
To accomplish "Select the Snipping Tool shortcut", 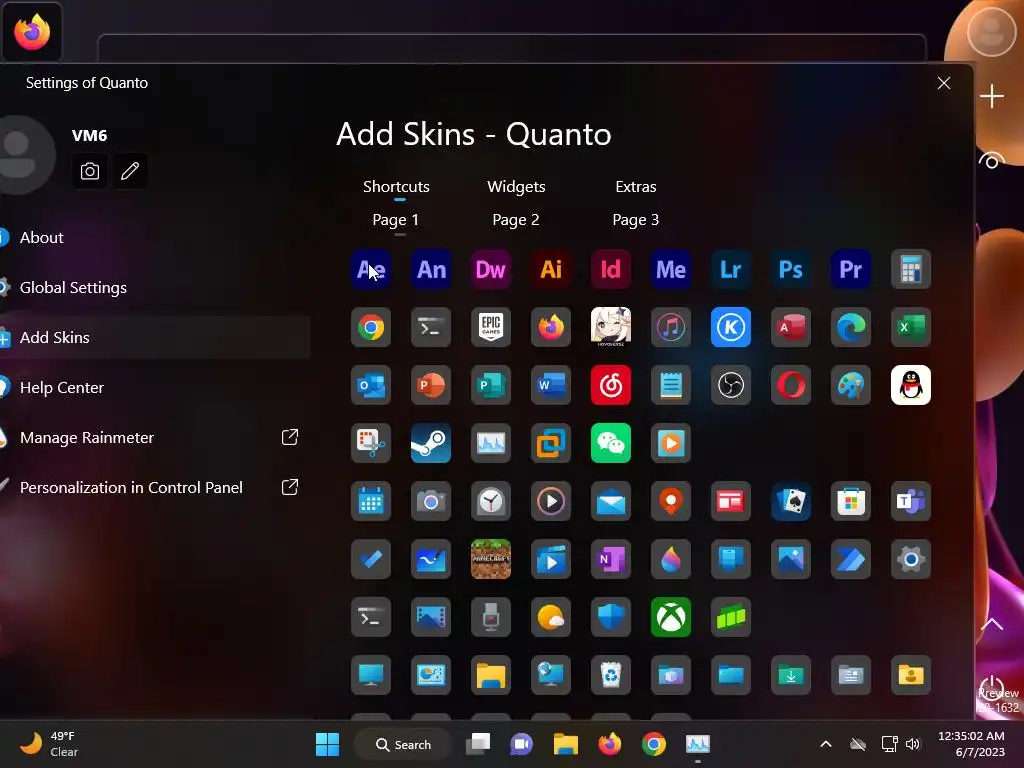I will [371, 443].
